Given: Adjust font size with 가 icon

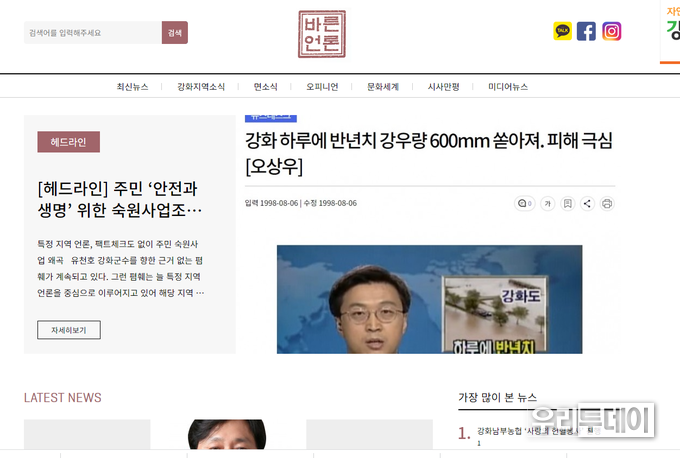Looking at the screenshot, I should tap(548, 203).
